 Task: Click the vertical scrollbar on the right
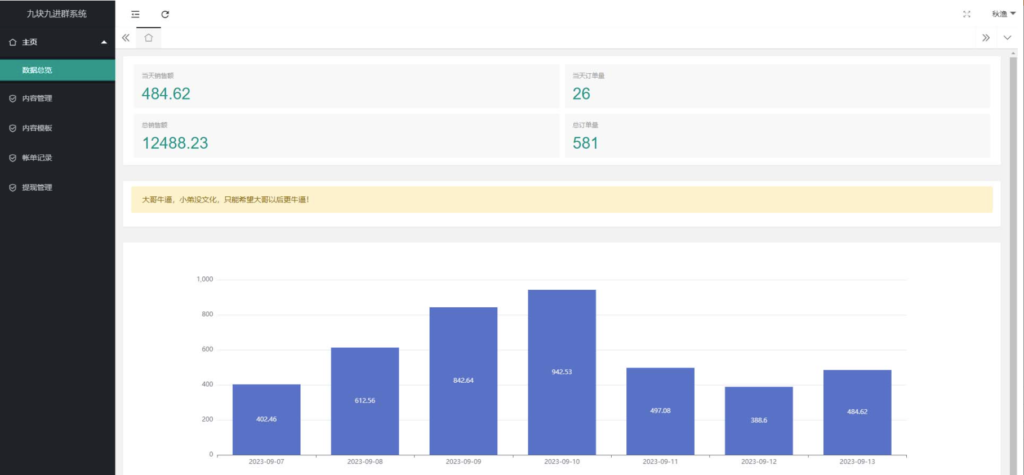click(x=1012, y=200)
